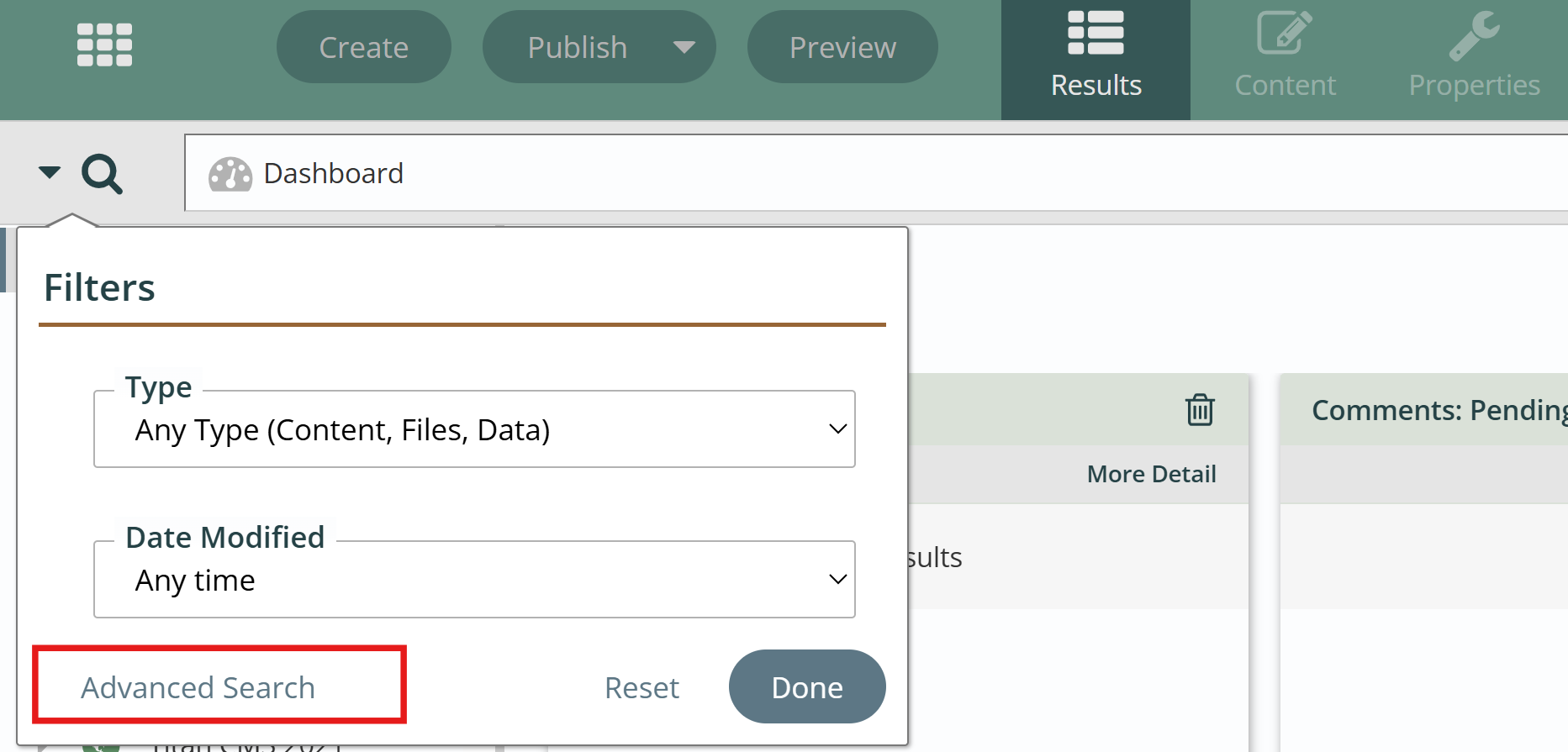Expand the Publish dropdown arrow
The width and height of the screenshot is (1568, 752).
[x=684, y=47]
